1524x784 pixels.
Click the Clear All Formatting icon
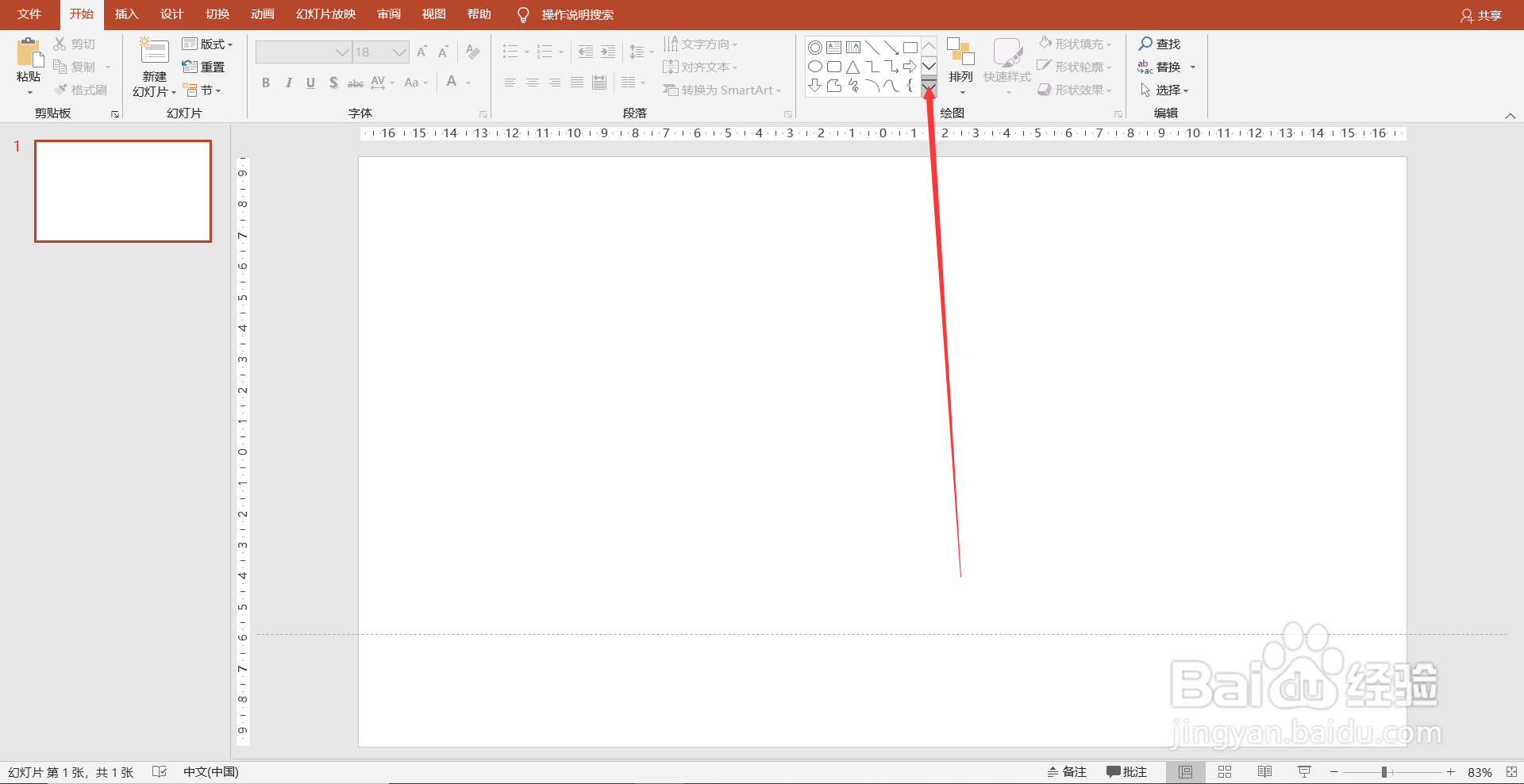[x=473, y=52]
